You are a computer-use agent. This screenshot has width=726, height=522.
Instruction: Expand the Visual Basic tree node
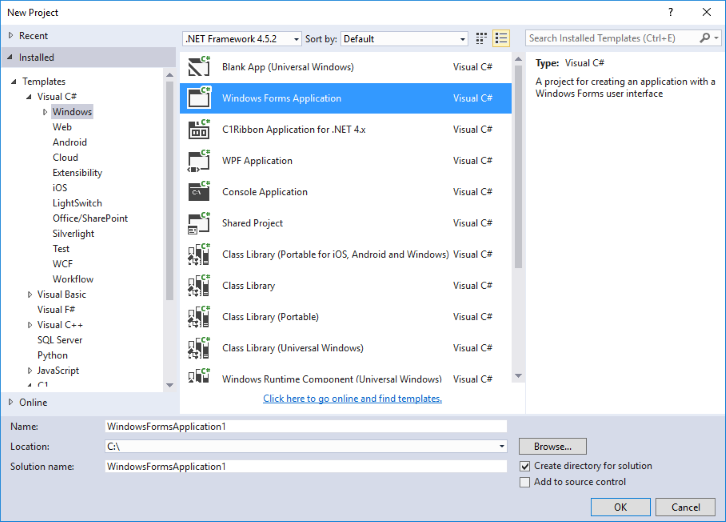pyautogui.click(x=30, y=295)
